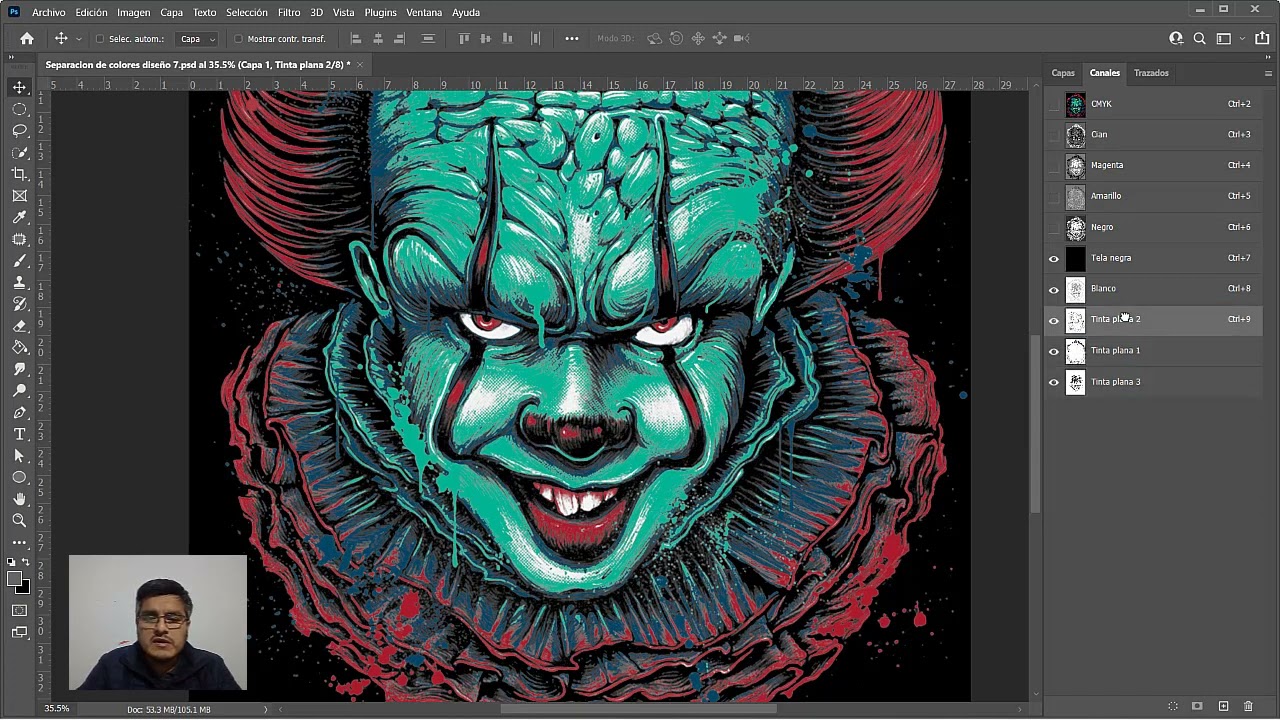1280x720 pixels.
Task: Open status bar info arrow
Action: pos(266,709)
